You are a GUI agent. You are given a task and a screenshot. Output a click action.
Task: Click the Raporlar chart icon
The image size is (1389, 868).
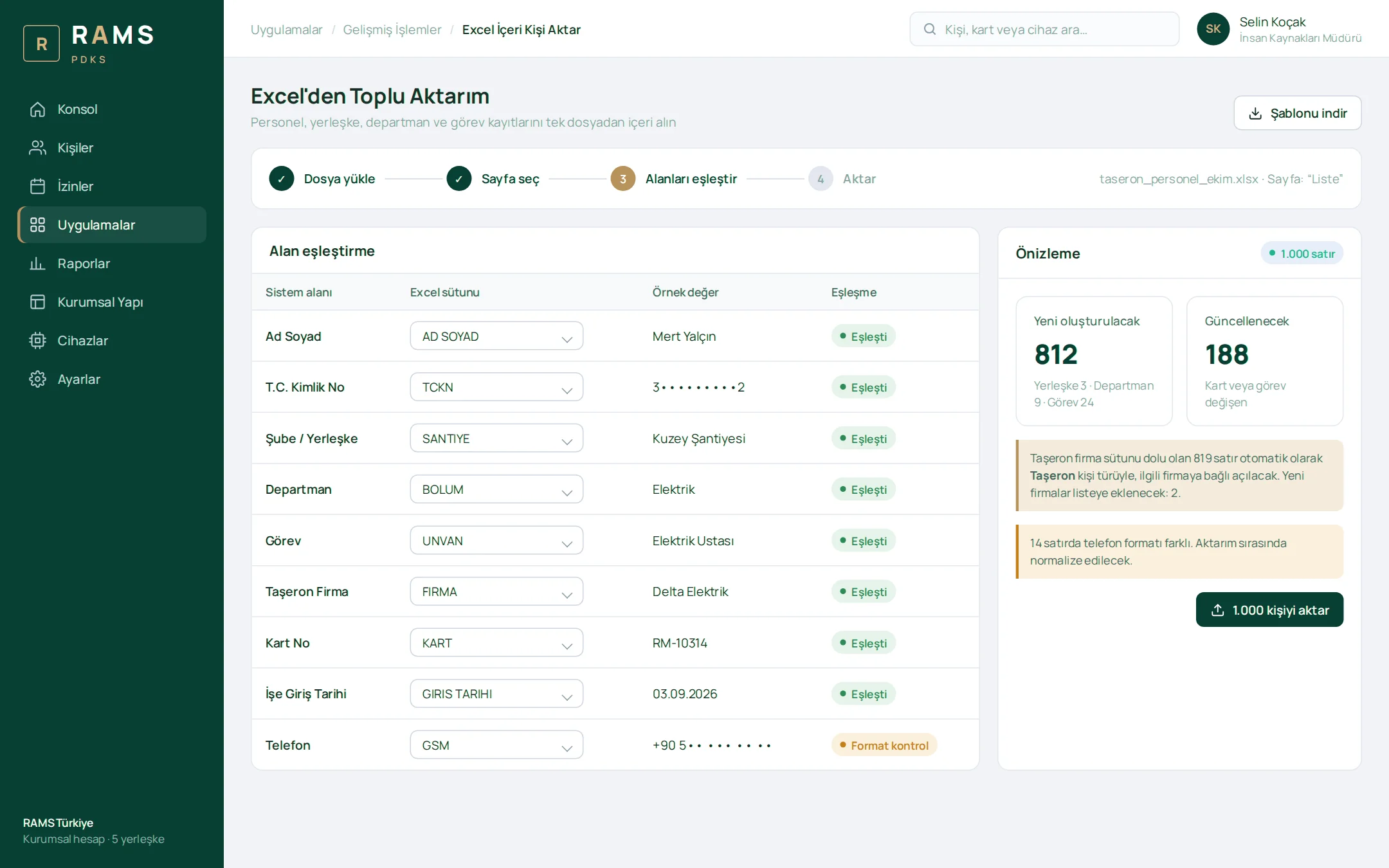coord(37,264)
